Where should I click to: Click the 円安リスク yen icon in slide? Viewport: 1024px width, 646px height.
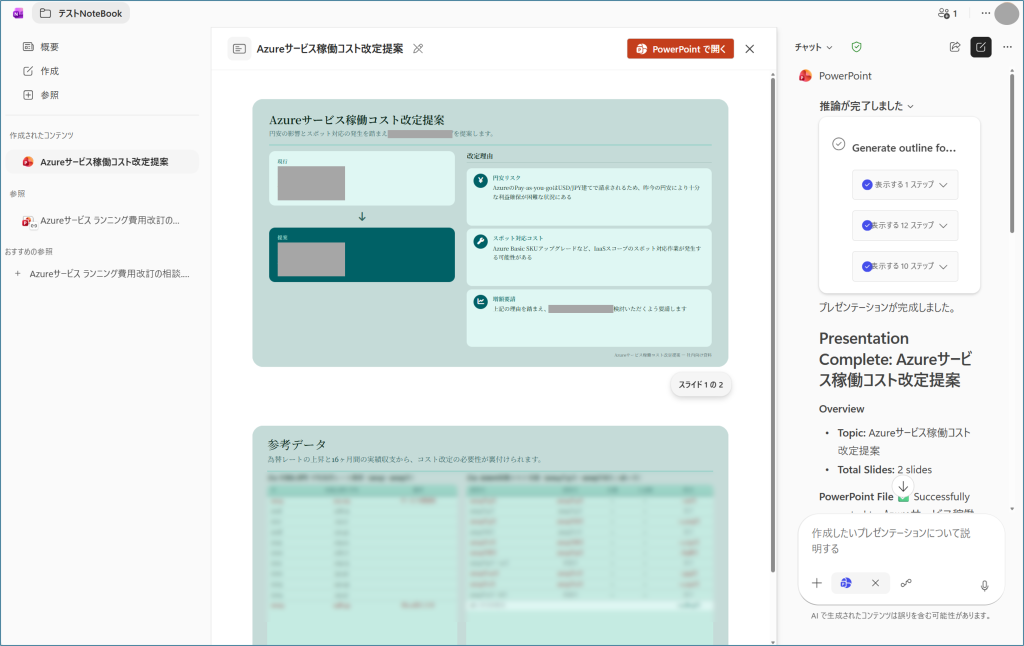click(x=481, y=181)
